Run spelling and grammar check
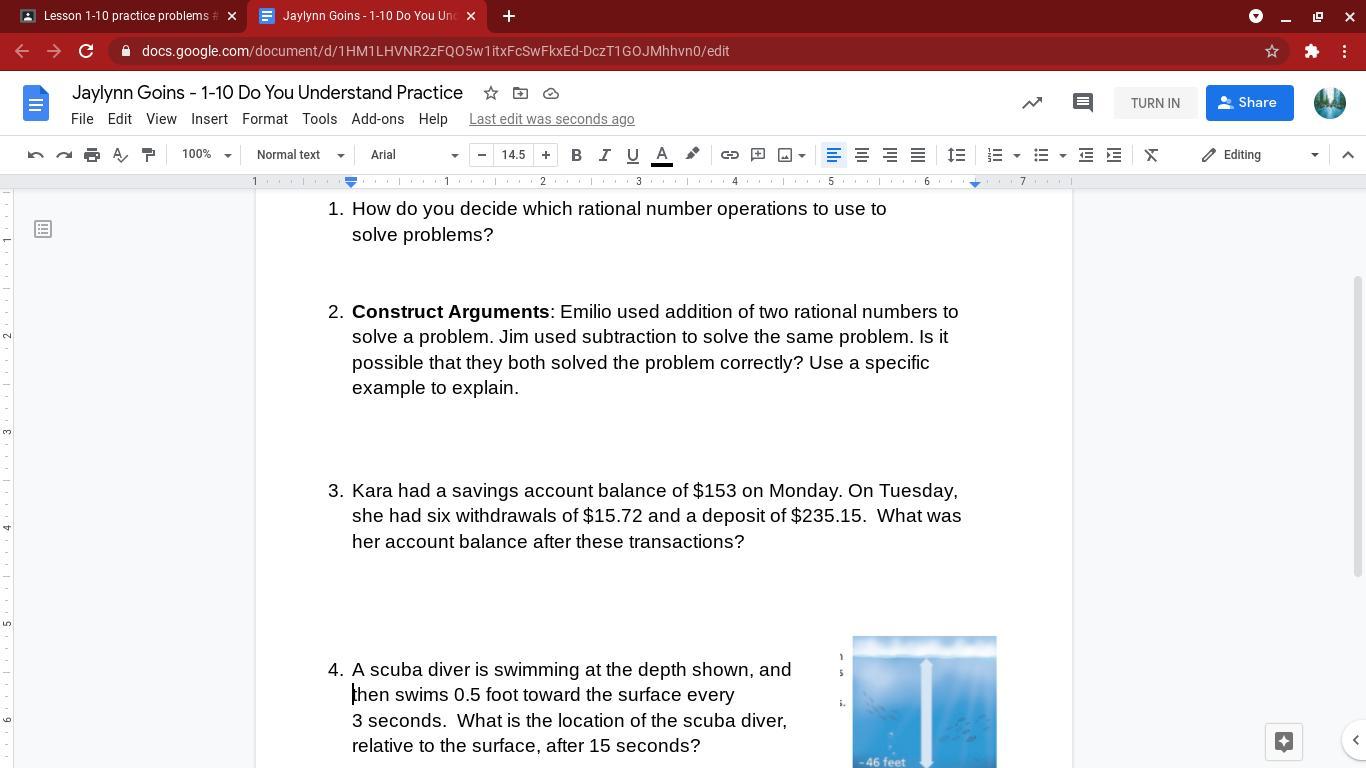 tap(120, 155)
